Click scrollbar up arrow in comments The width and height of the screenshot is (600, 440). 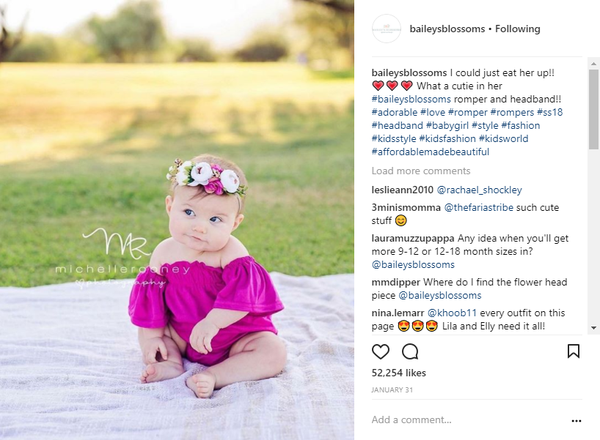point(593,64)
